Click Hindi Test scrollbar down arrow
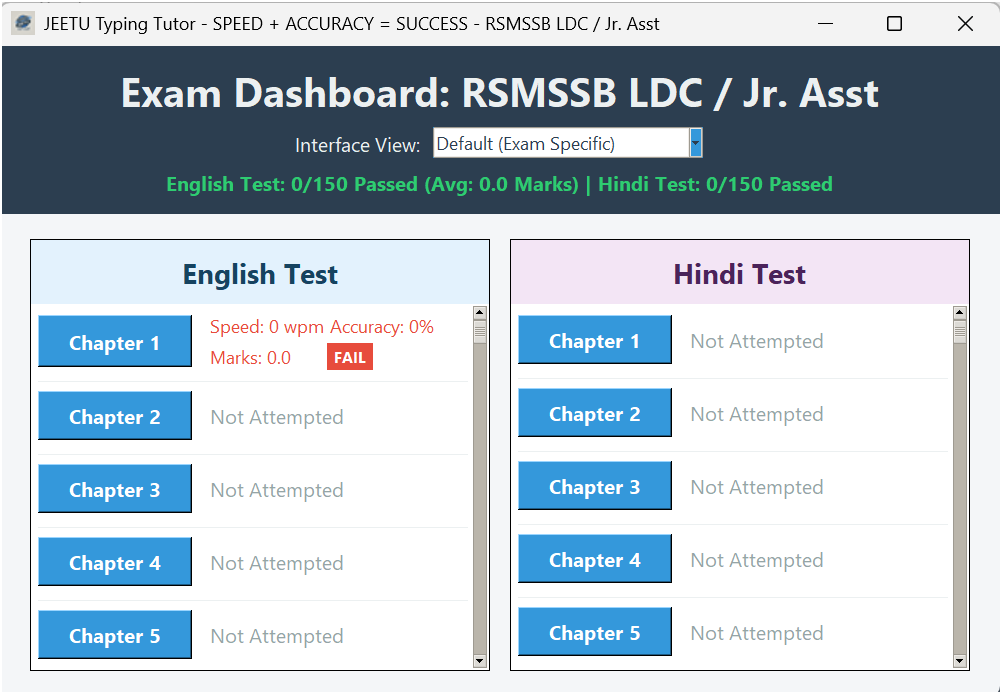The height and width of the screenshot is (694, 1002). (x=960, y=660)
